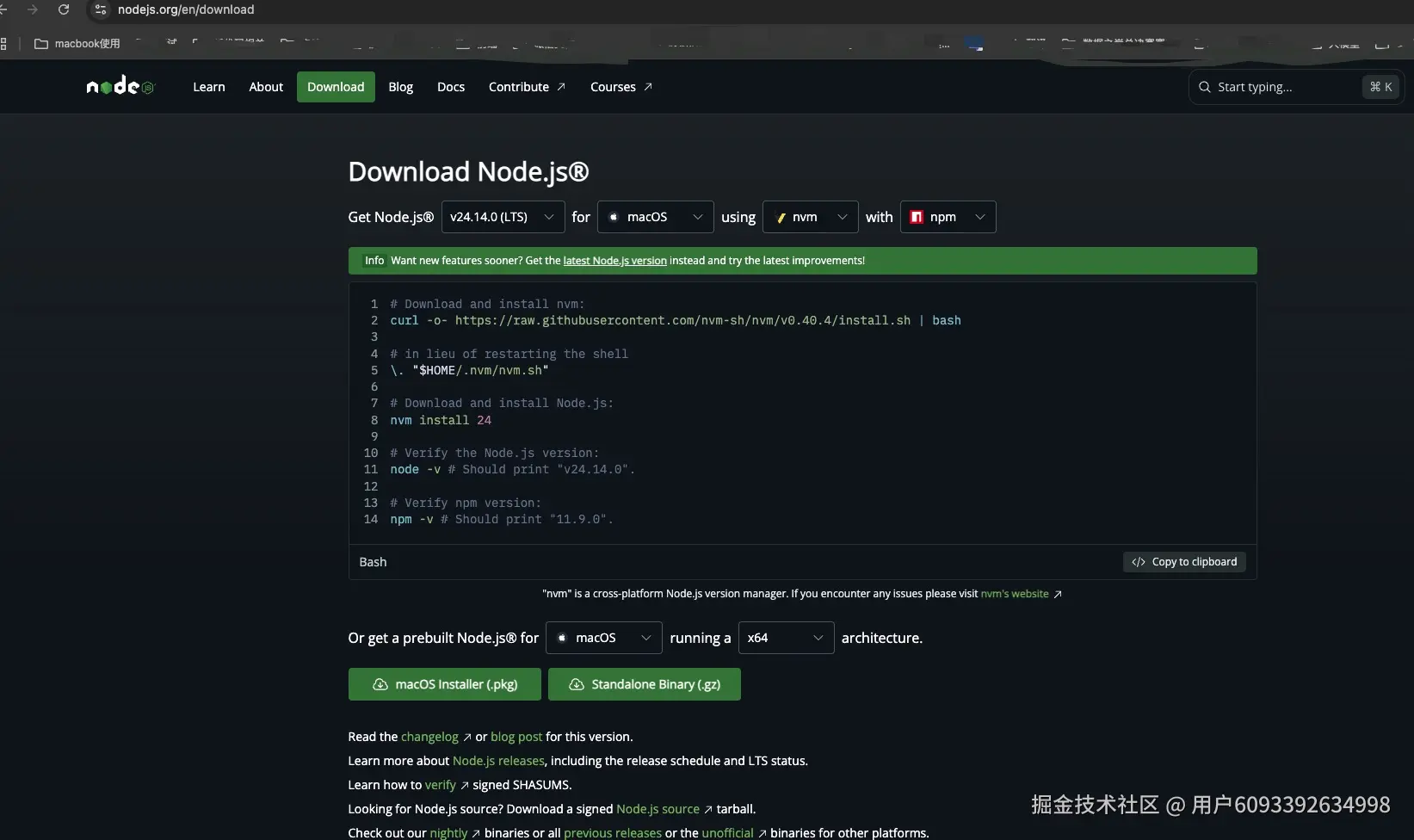The width and height of the screenshot is (1414, 840).
Task: Open the macOS dropdown for prebuilt Node.js
Action: pyautogui.click(x=604, y=638)
